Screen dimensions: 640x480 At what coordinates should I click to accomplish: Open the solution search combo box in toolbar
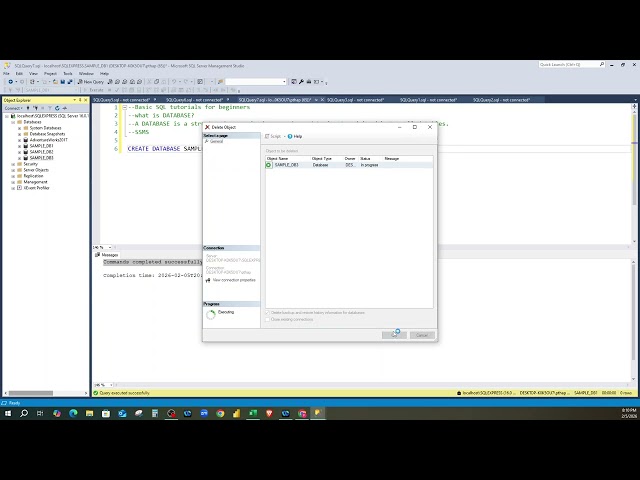256,82
